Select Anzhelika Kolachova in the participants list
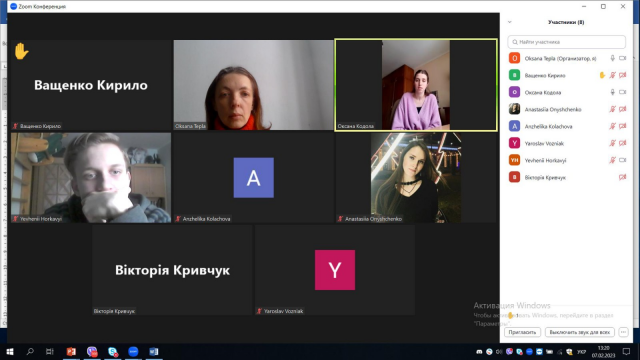Screen dimensions: 640x360 click(x=567, y=127)
